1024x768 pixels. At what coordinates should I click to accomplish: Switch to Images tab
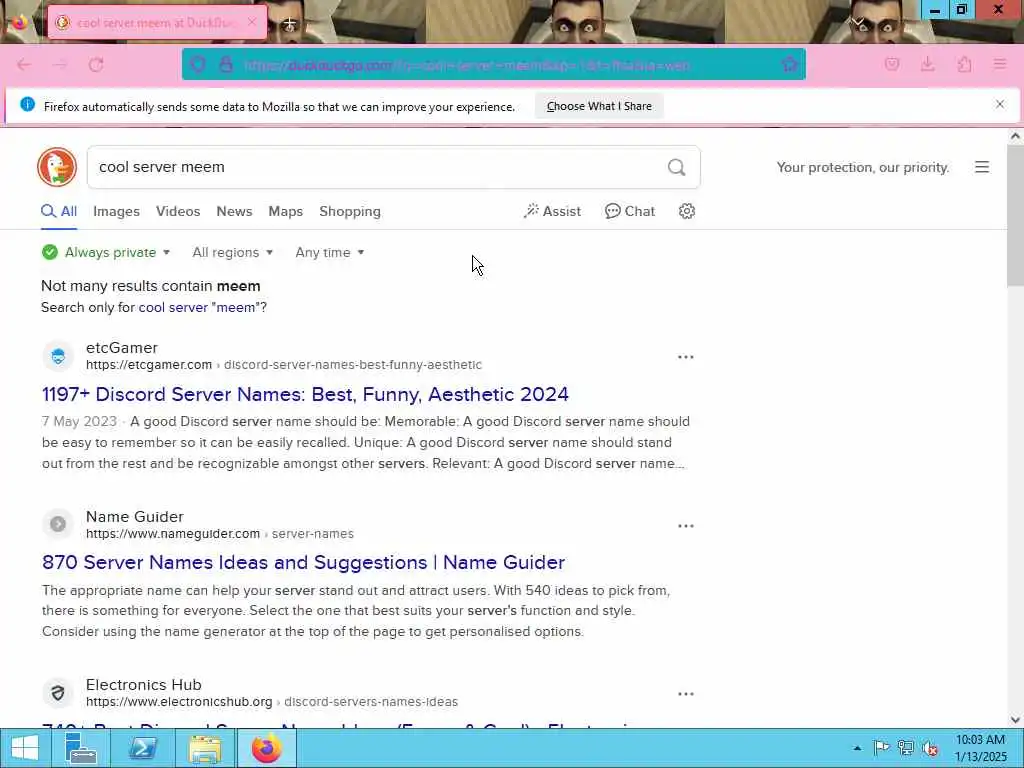(x=116, y=212)
